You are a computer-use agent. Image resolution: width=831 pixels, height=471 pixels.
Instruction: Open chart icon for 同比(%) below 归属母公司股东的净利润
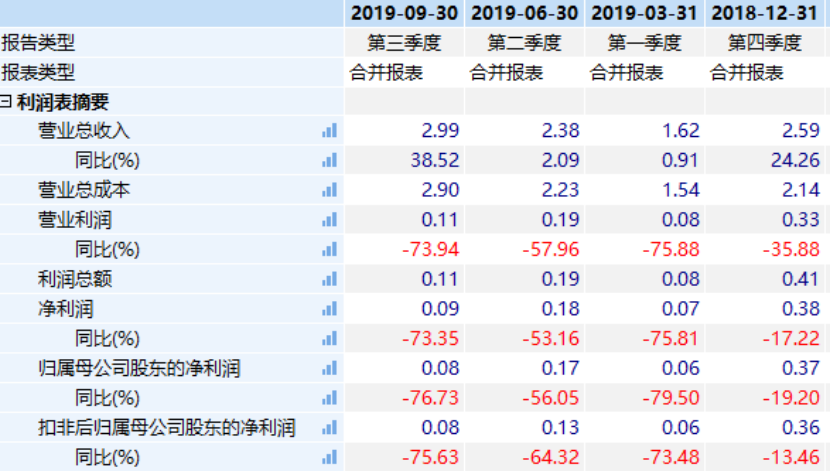tap(329, 397)
